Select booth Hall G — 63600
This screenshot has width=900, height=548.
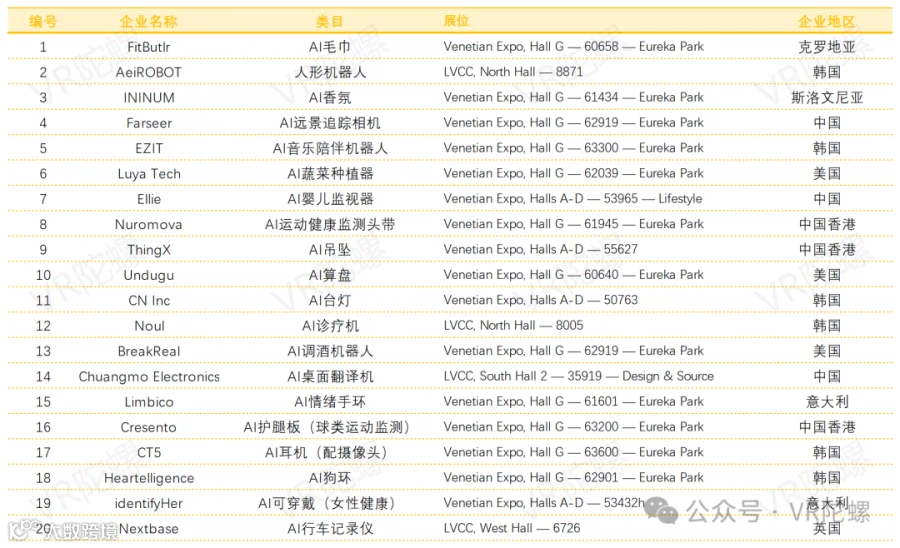(x=574, y=452)
